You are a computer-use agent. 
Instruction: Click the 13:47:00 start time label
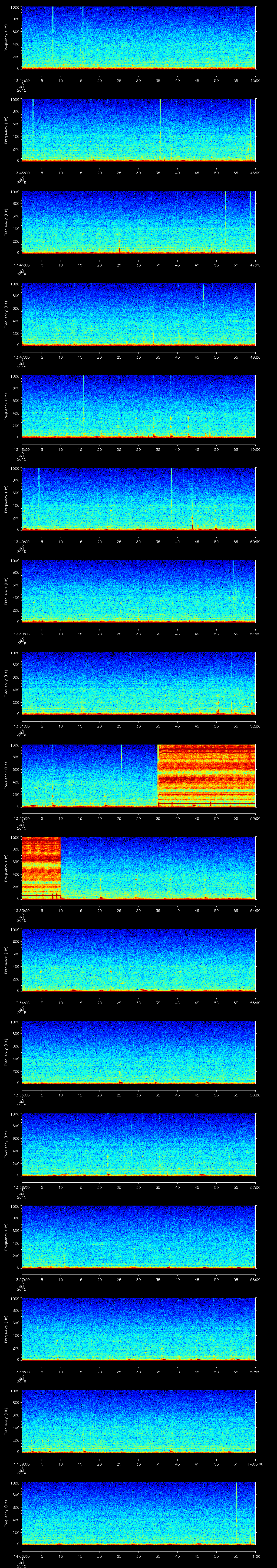pyautogui.click(x=21, y=357)
